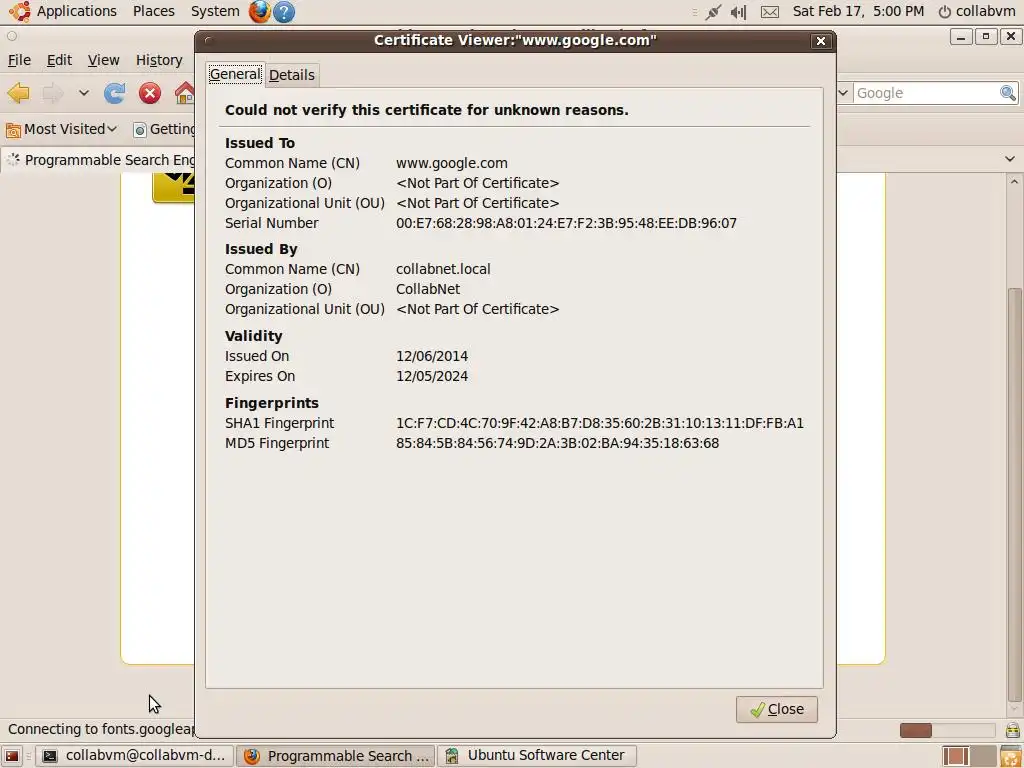Open the System menu

[x=215, y=11]
